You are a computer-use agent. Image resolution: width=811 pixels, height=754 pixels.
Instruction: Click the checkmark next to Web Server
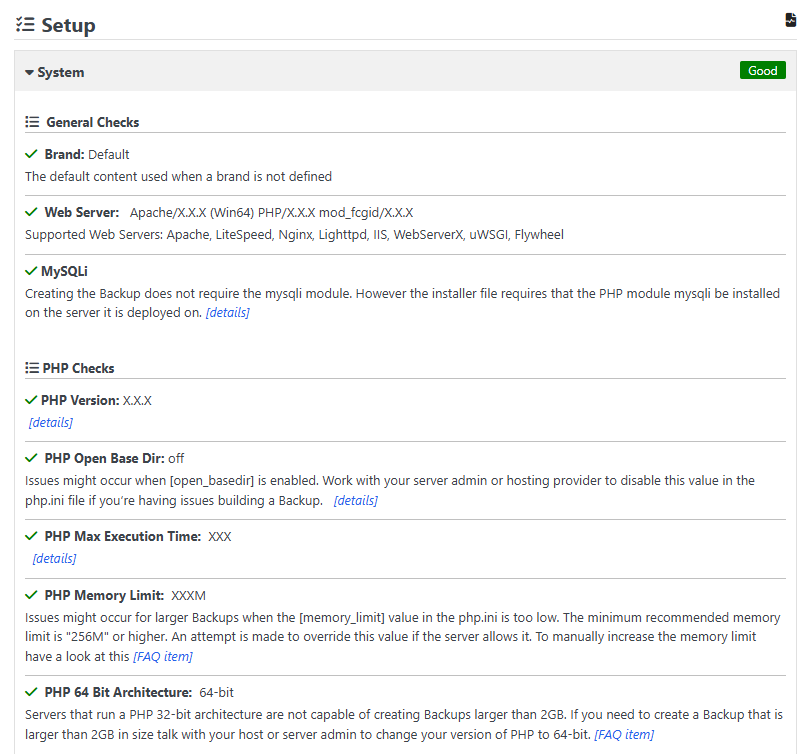[x=31, y=213]
